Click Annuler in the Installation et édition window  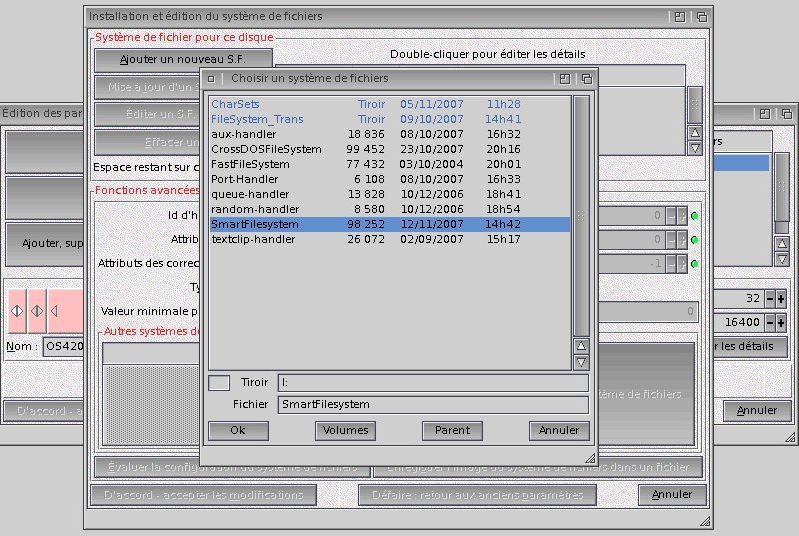click(x=672, y=494)
